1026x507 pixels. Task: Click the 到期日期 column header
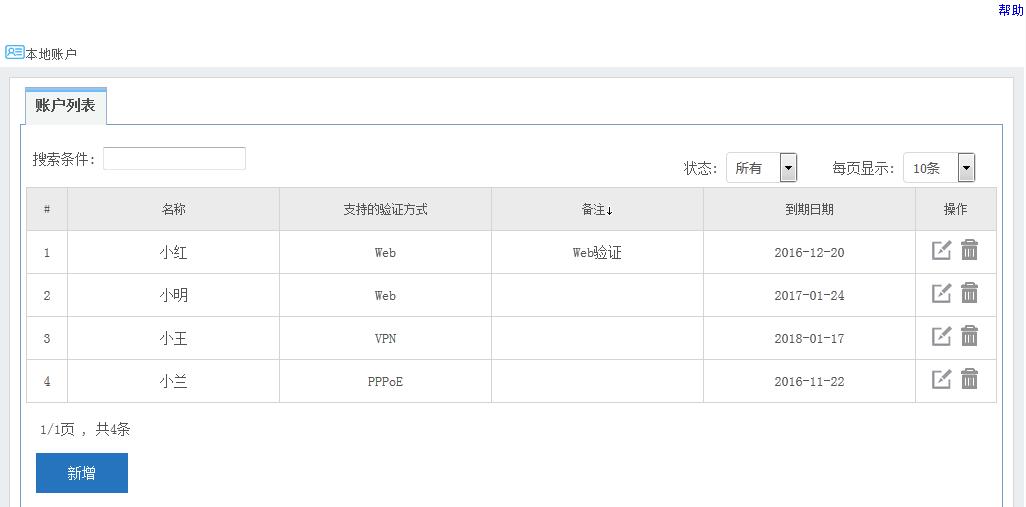click(x=809, y=210)
